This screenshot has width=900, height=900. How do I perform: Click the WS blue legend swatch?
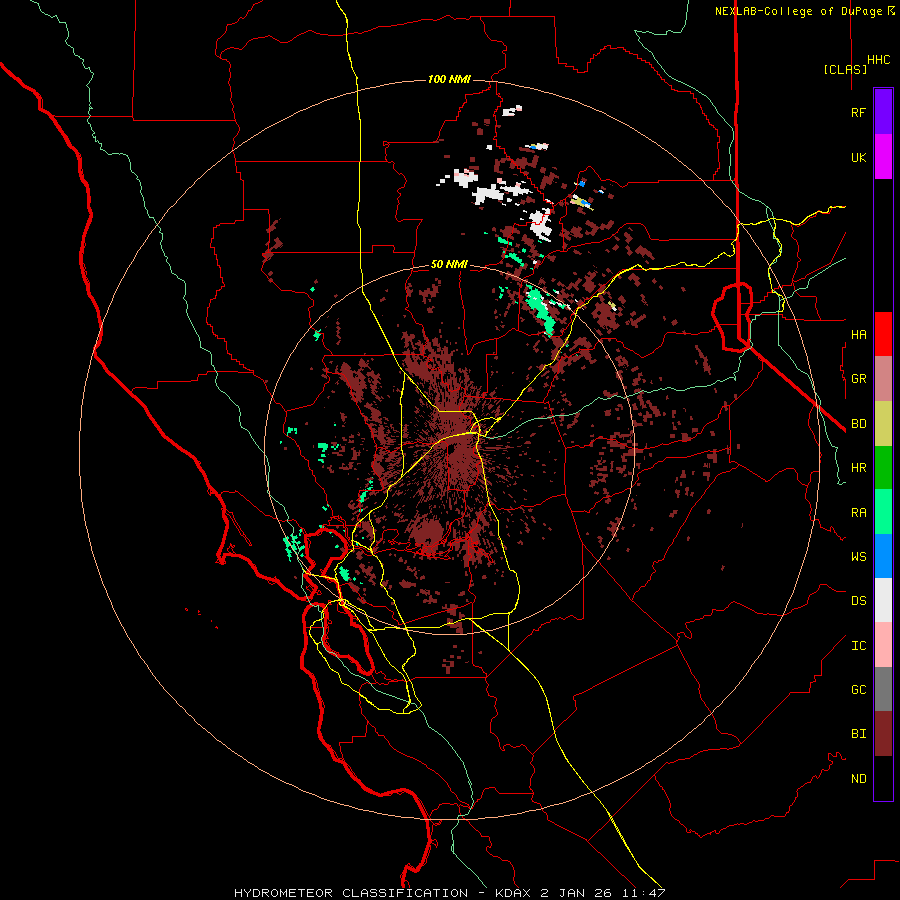pyautogui.click(x=883, y=556)
